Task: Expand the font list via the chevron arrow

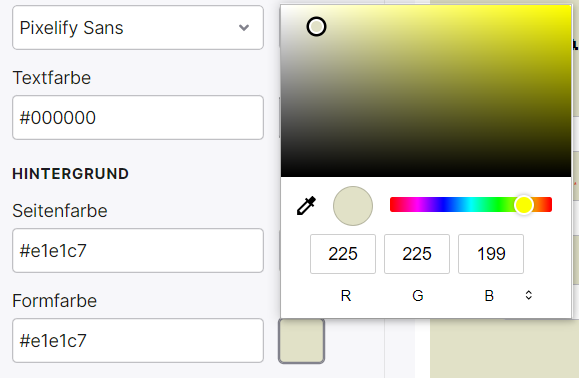Action: 244,28
